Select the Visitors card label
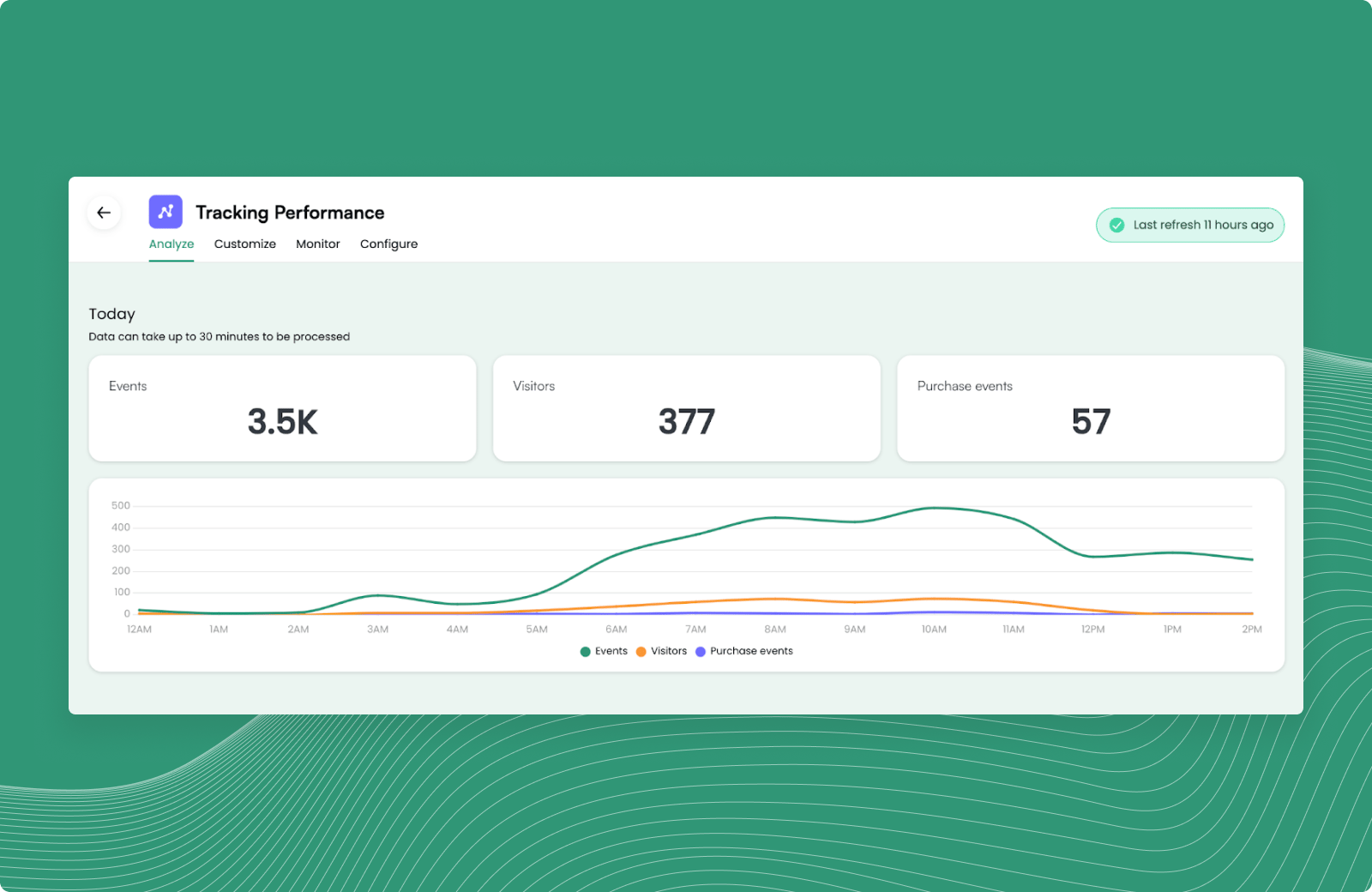This screenshot has height=892, width=1372. pos(534,387)
